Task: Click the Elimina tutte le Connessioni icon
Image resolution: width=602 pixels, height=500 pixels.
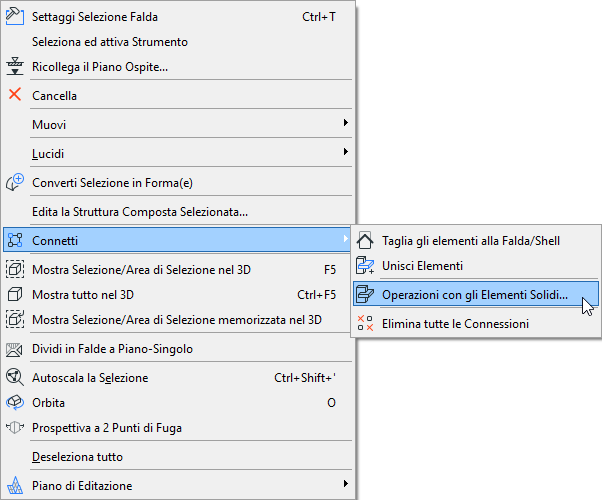Action: click(x=365, y=323)
